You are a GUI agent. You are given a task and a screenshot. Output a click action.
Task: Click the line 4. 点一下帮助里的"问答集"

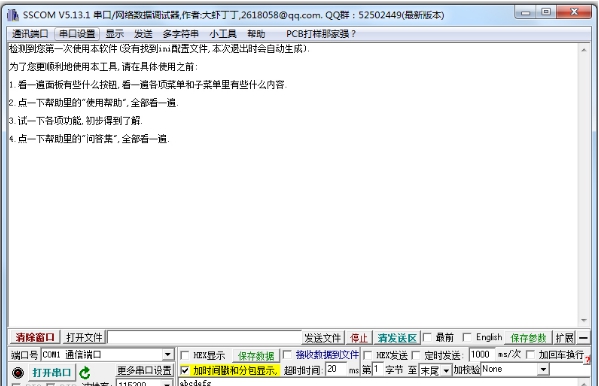click(x=89, y=139)
